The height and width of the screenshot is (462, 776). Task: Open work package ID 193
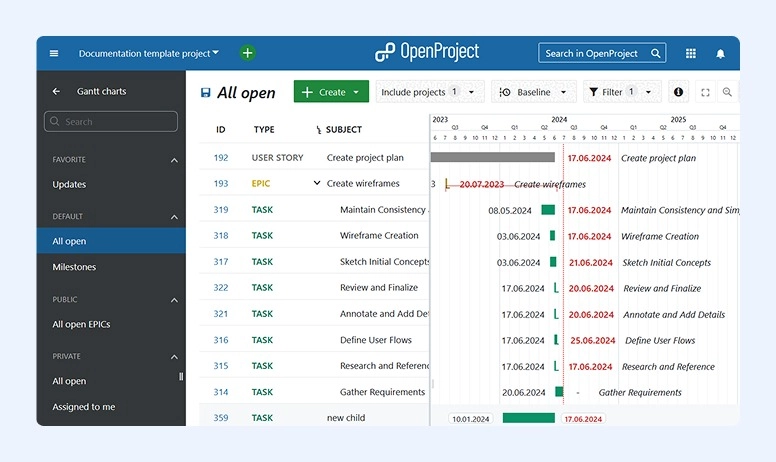point(221,184)
